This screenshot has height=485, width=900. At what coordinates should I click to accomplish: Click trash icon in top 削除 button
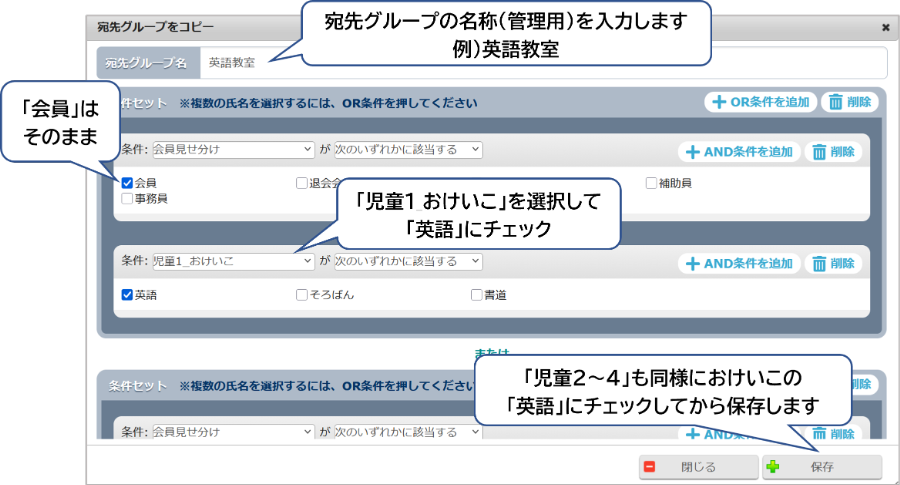pos(836,102)
